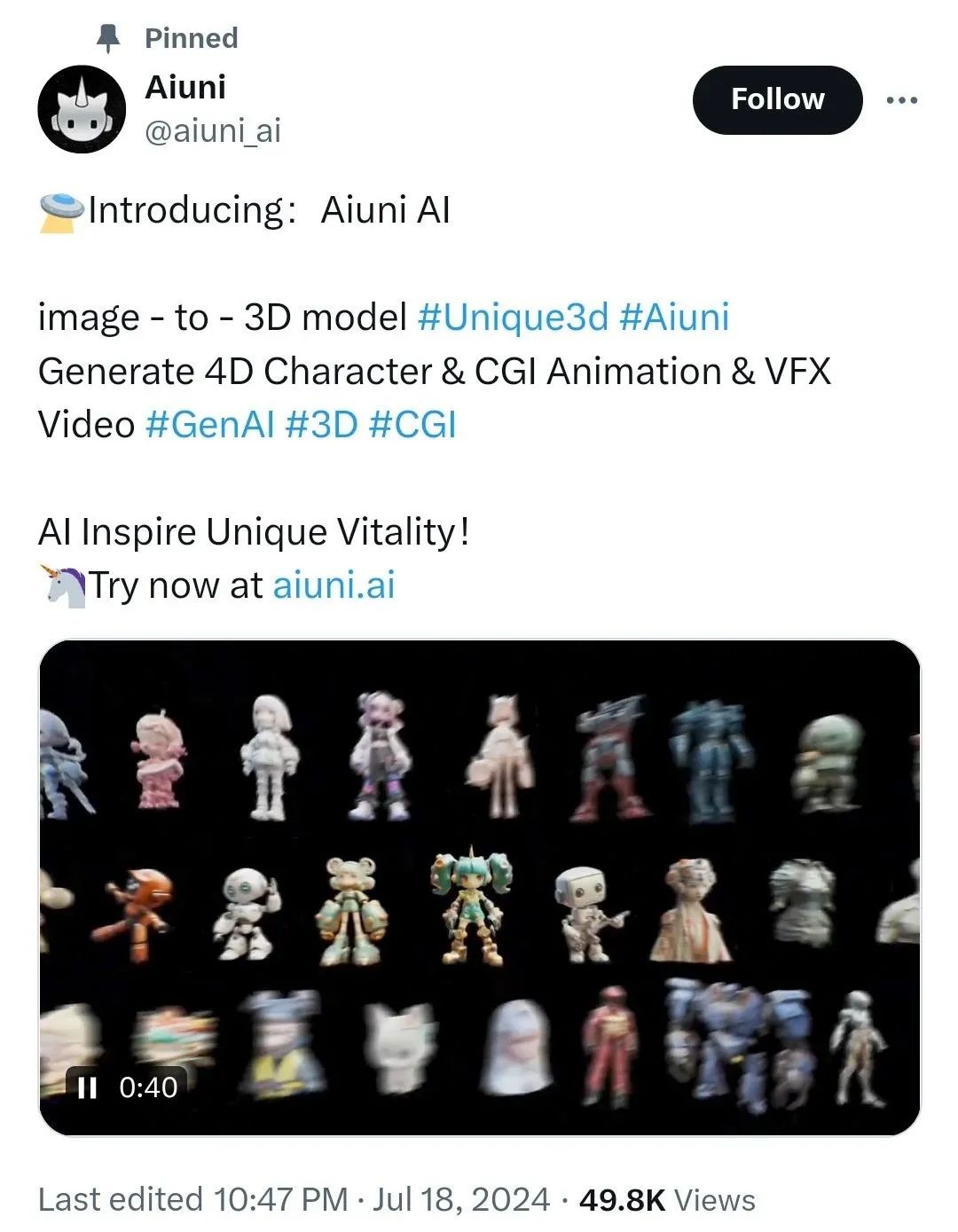Click the unicorn emoji before Try now
Image resolution: width=958 pixels, height=1232 pixels.
pos(64,586)
